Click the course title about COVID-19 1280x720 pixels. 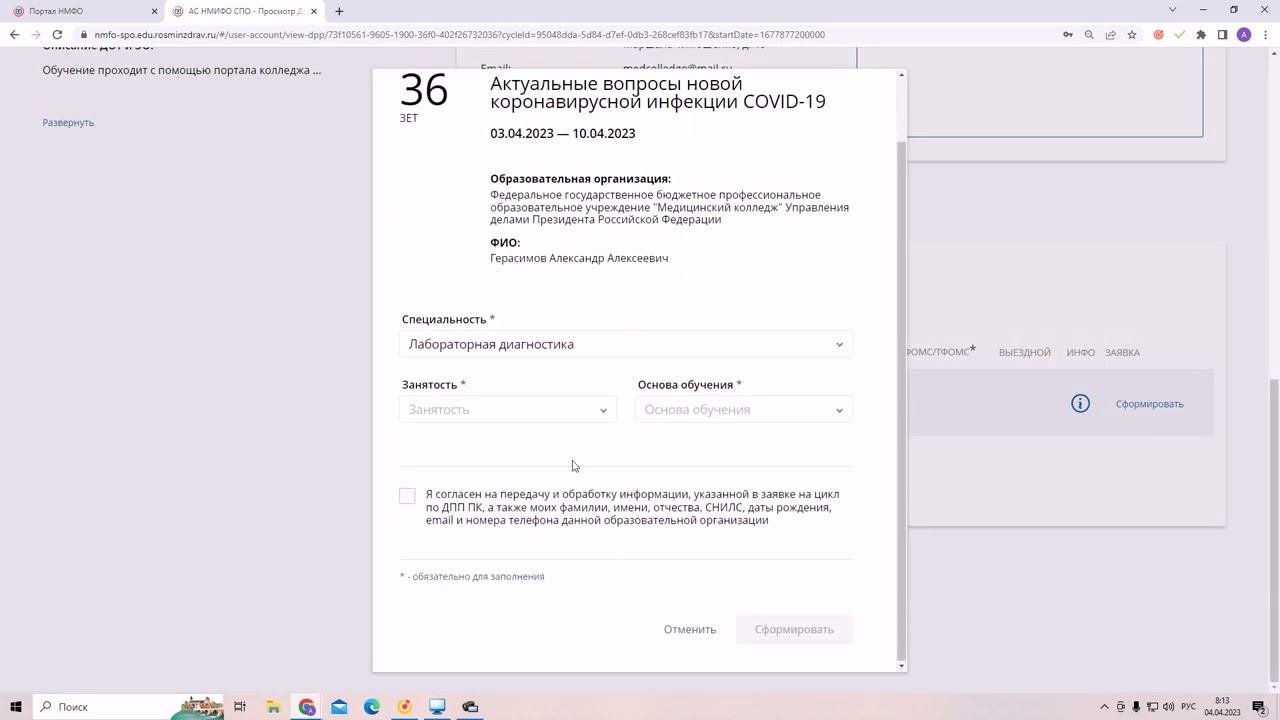[658, 92]
